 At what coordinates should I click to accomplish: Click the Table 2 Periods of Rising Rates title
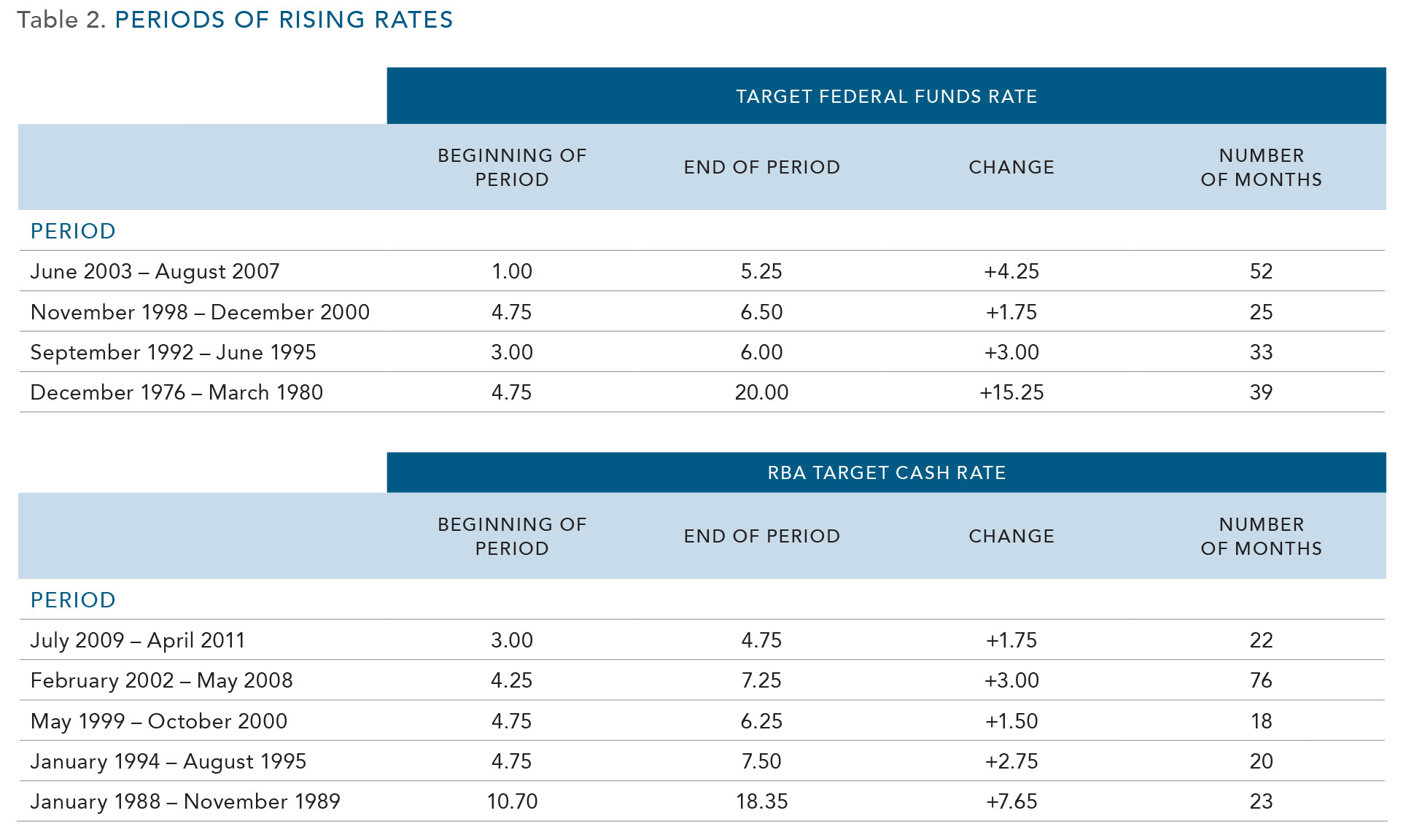point(235,20)
